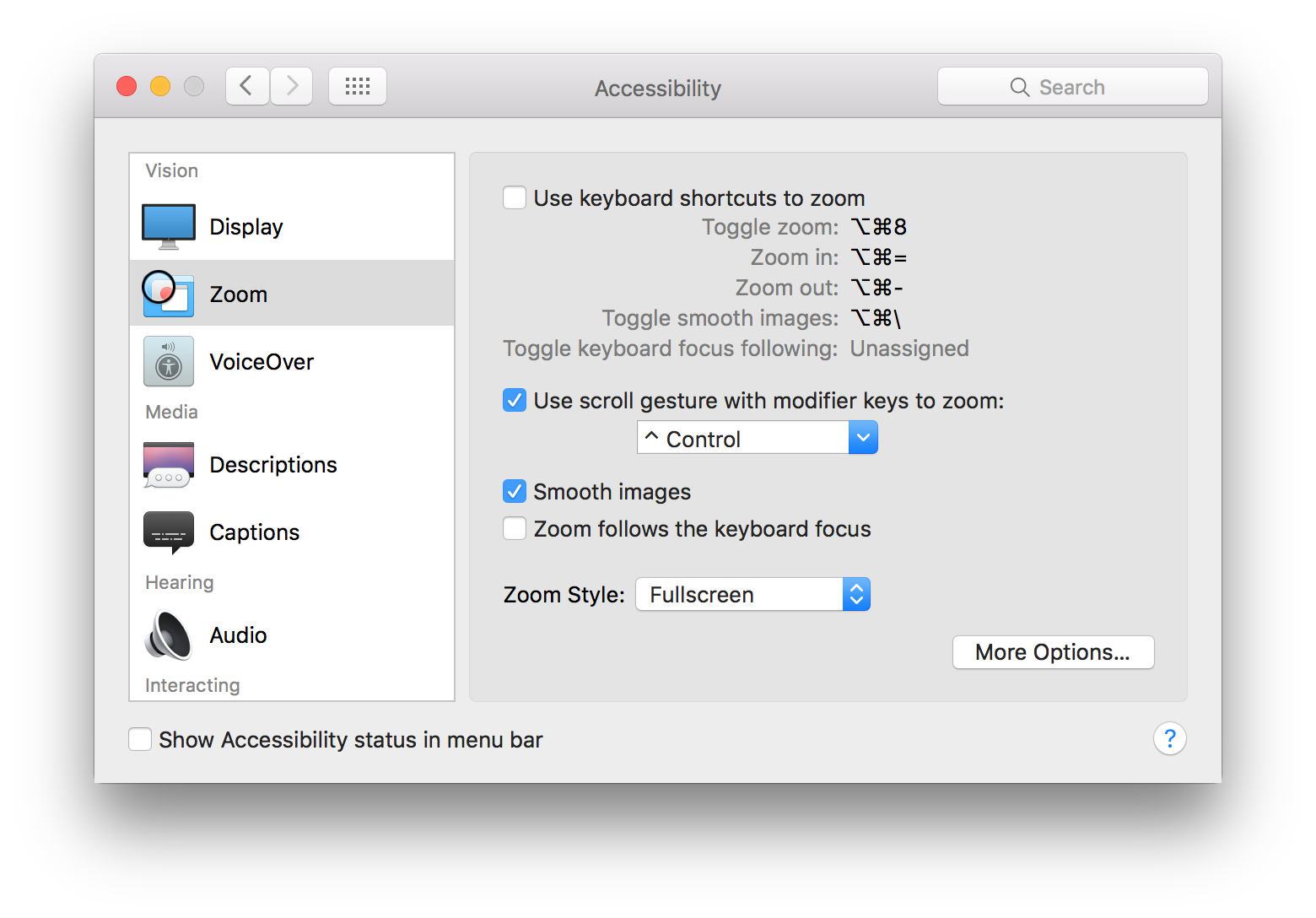Disable the Smooth images checkbox
The width and height of the screenshot is (1316, 918).
pyautogui.click(x=515, y=491)
